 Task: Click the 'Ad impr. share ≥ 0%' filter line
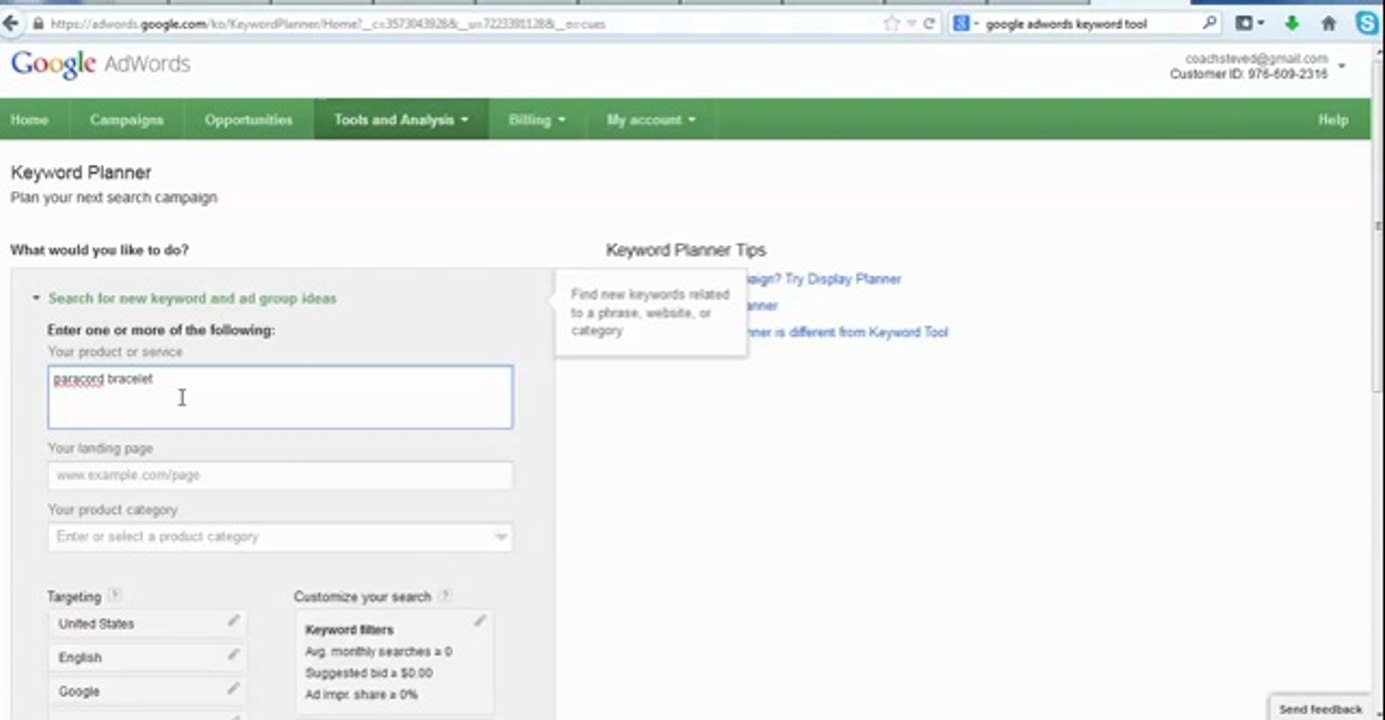click(361, 695)
